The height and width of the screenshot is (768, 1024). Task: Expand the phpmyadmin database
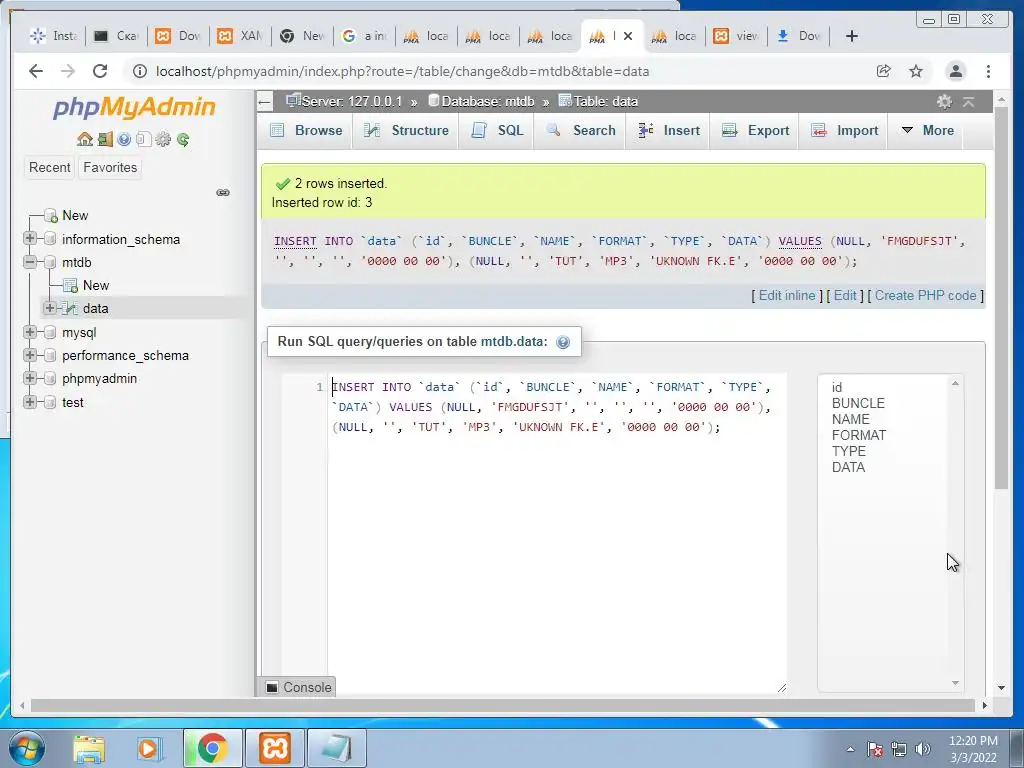click(29, 378)
